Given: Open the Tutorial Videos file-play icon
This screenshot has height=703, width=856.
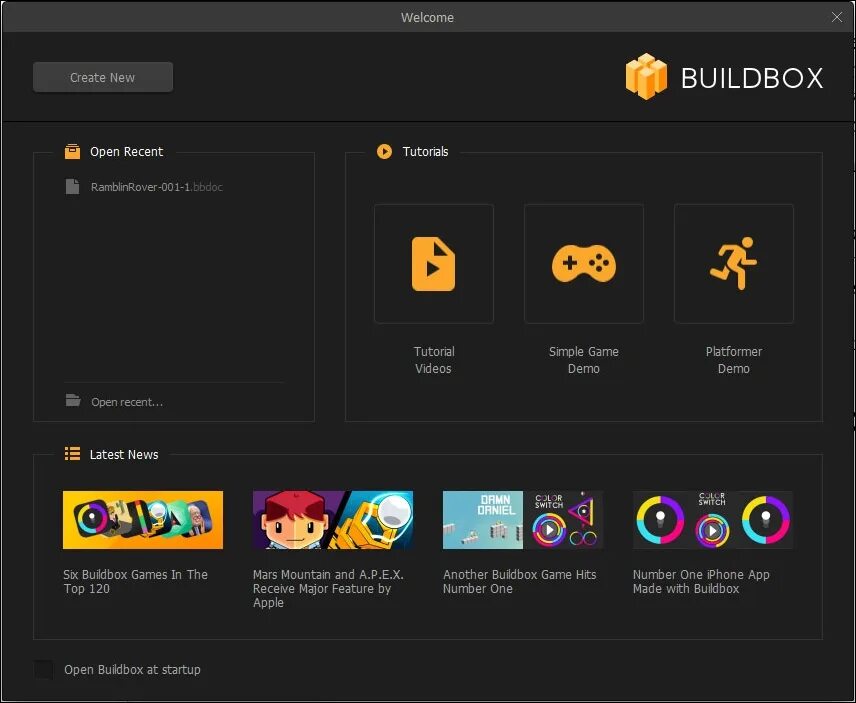Looking at the screenshot, I should (433, 264).
